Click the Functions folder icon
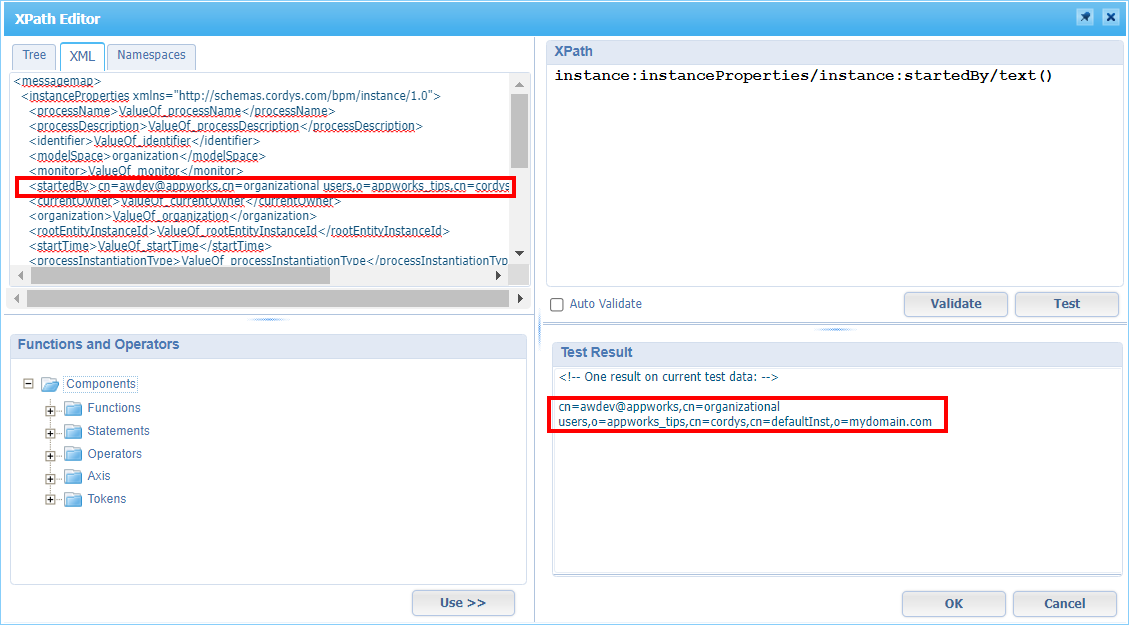The image size is (1129, 625). [x=73, y=408]
